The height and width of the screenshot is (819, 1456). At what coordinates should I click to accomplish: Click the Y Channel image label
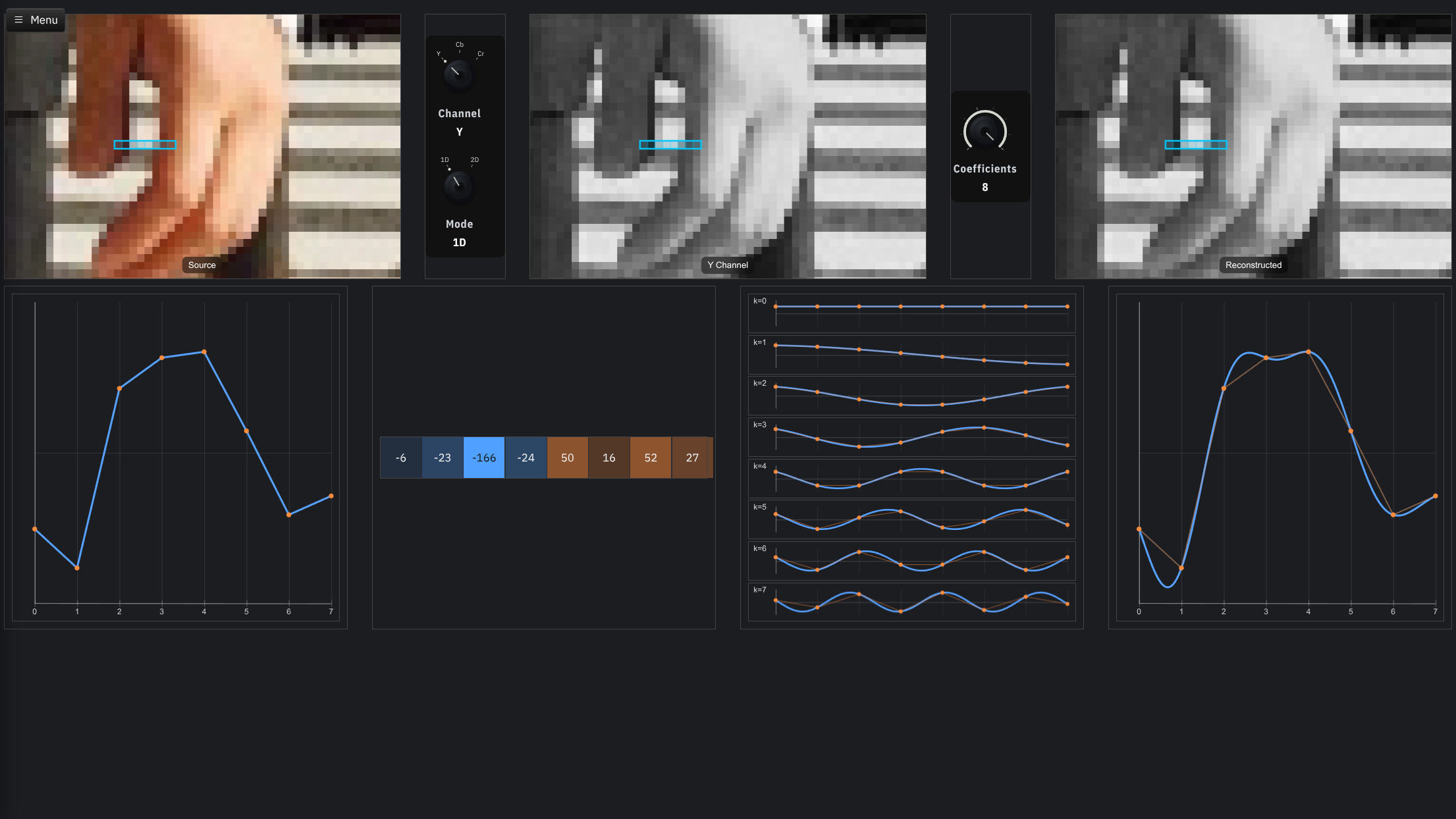pos(728,265)
